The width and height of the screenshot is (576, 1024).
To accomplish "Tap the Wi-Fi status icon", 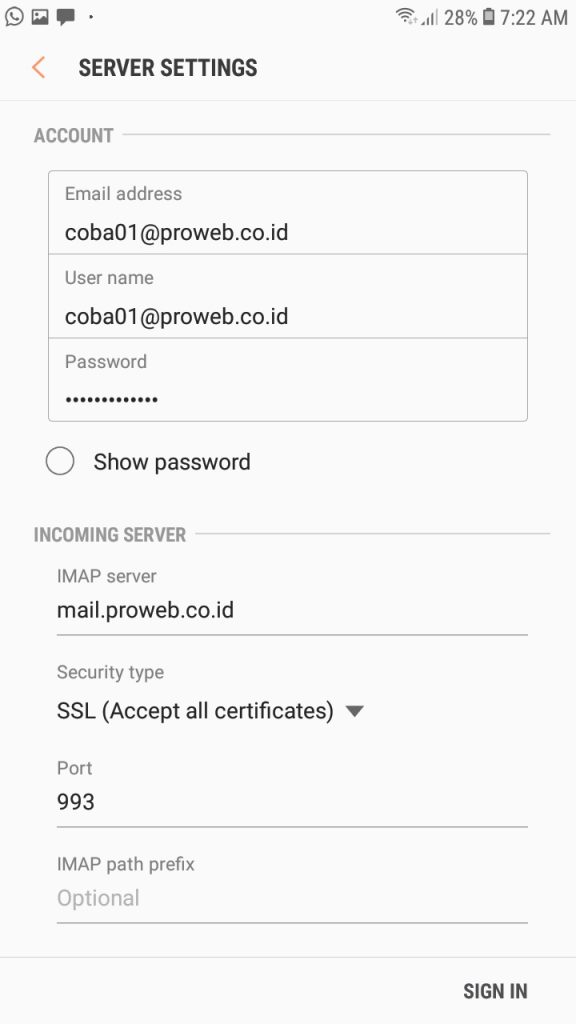I will coord(406,16).
